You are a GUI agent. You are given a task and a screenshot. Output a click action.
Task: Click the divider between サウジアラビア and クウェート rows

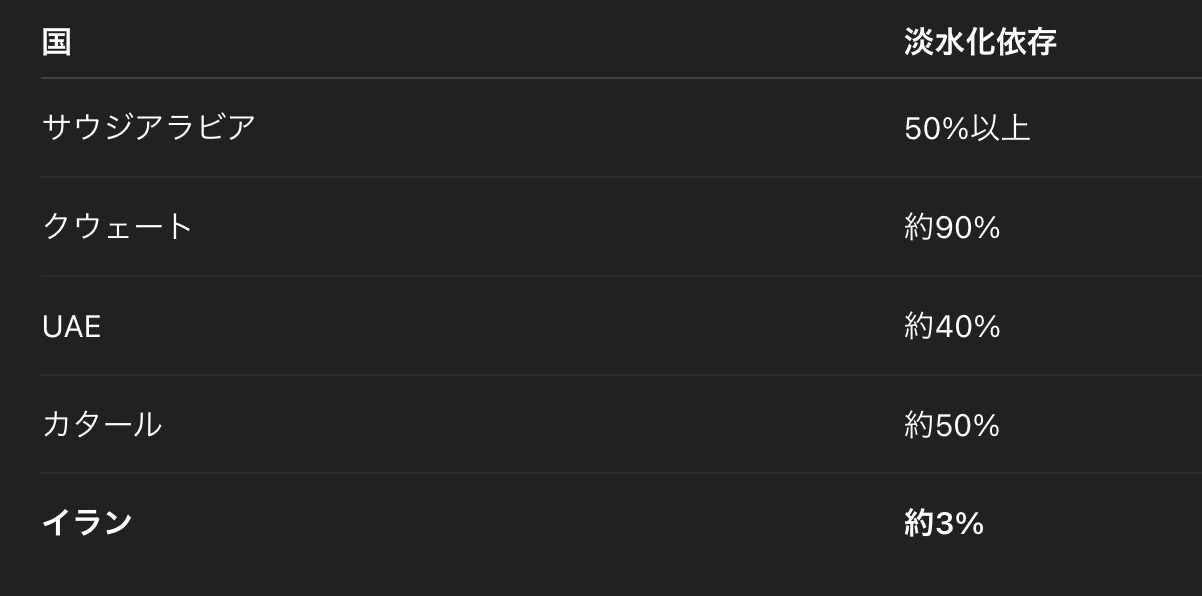[x=600, y=177]
